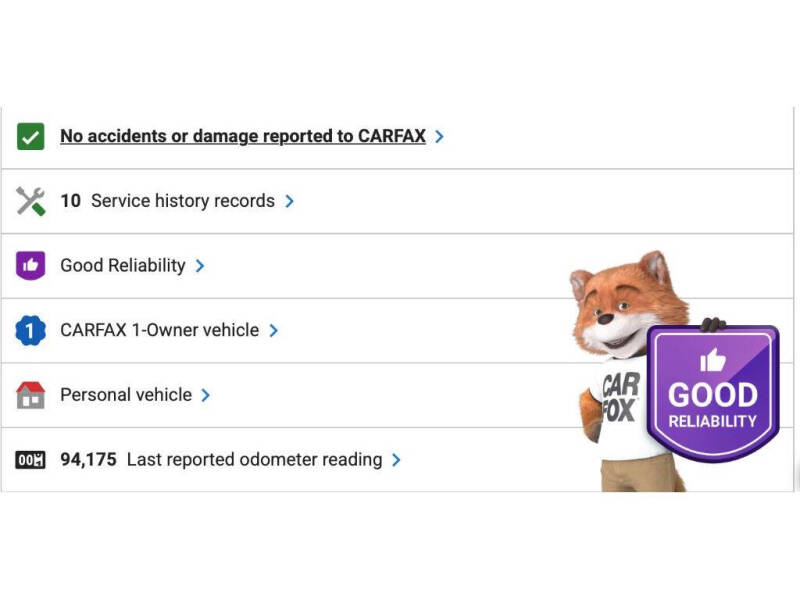Viewport: 800px width, 600px height.
Task: Click the wrench service history icon
Action: point(31,201)
